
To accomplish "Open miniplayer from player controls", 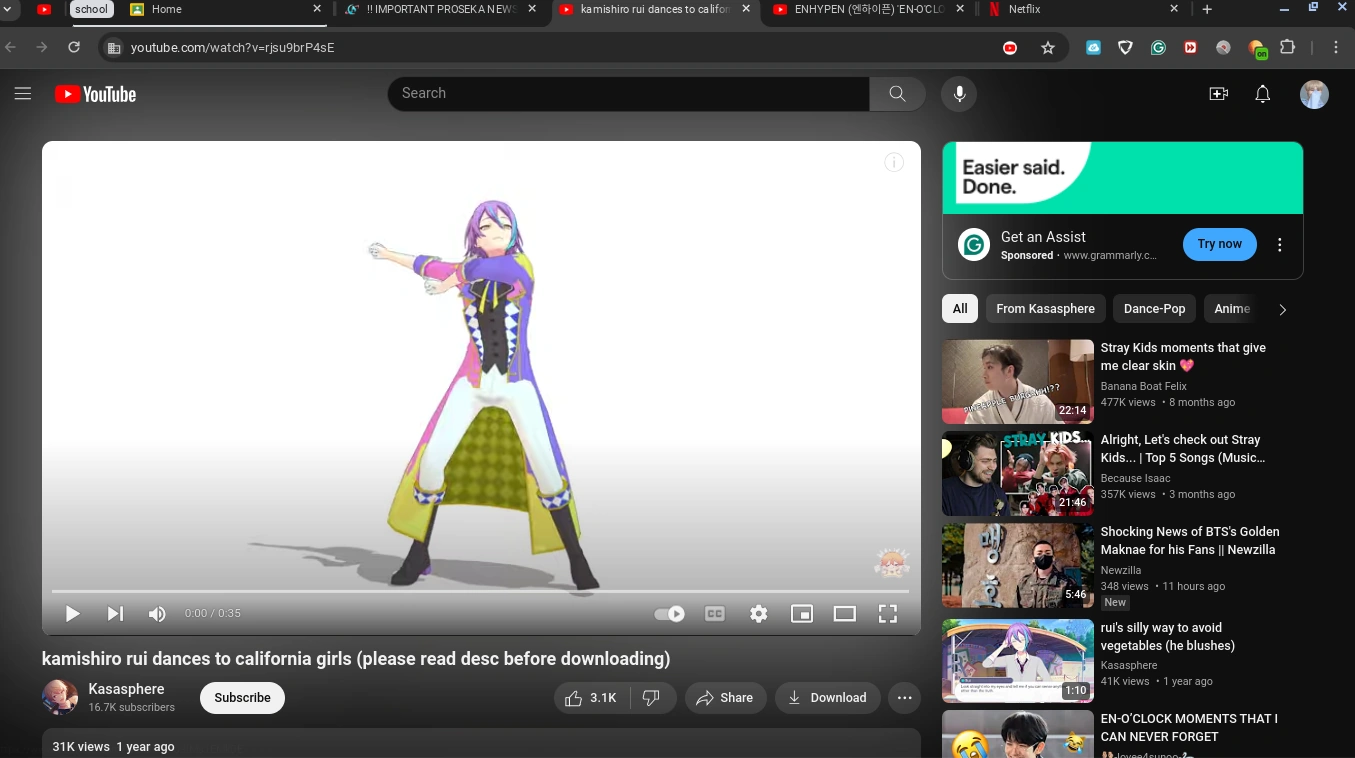I will pyautogui.click(x=802, y=614).
